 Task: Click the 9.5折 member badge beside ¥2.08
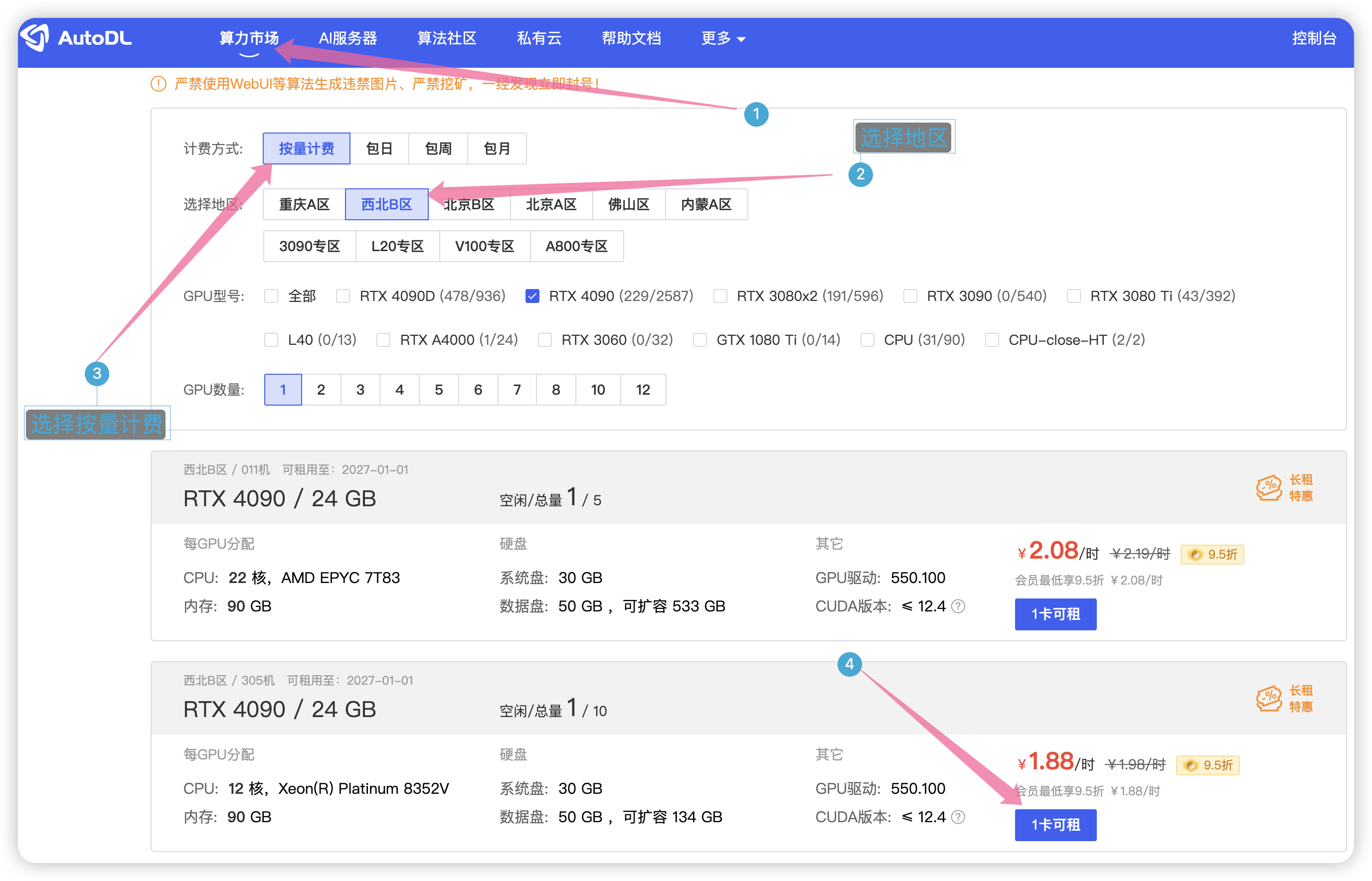pos(1212,554)
